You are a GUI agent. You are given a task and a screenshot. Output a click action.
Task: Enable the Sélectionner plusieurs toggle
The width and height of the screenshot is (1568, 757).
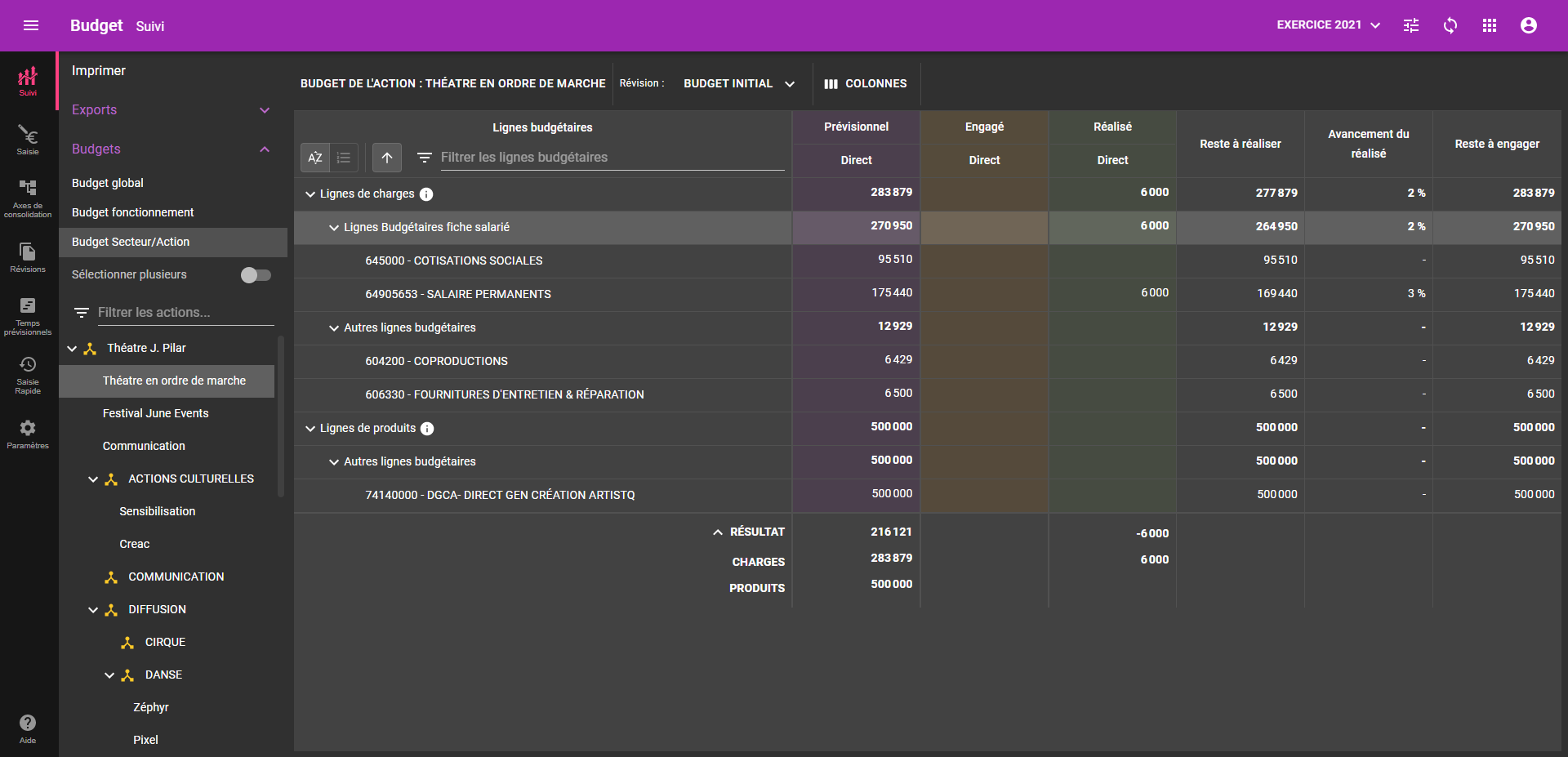click(256, 275)
